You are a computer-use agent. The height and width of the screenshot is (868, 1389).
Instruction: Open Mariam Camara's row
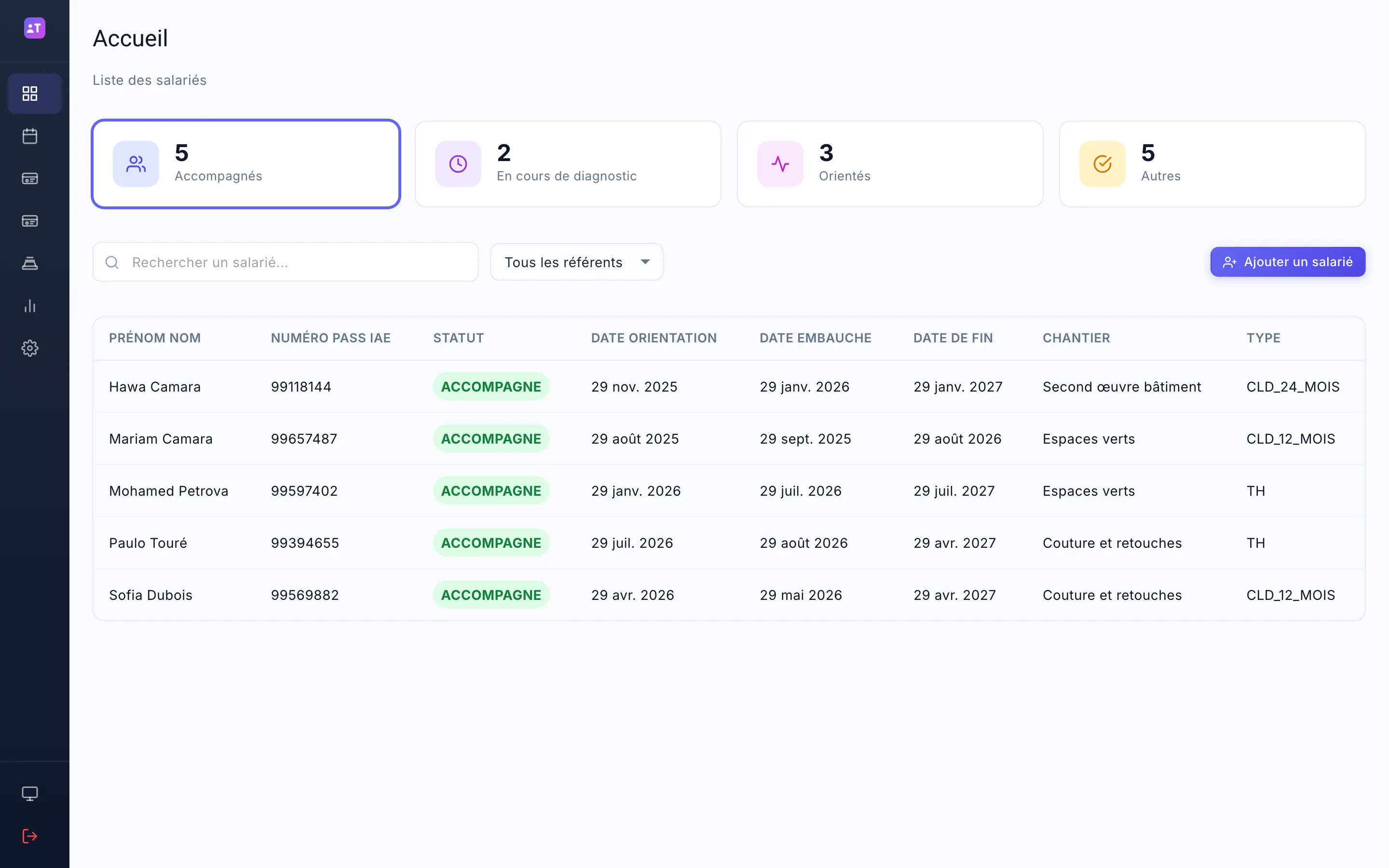pos(729,439)
